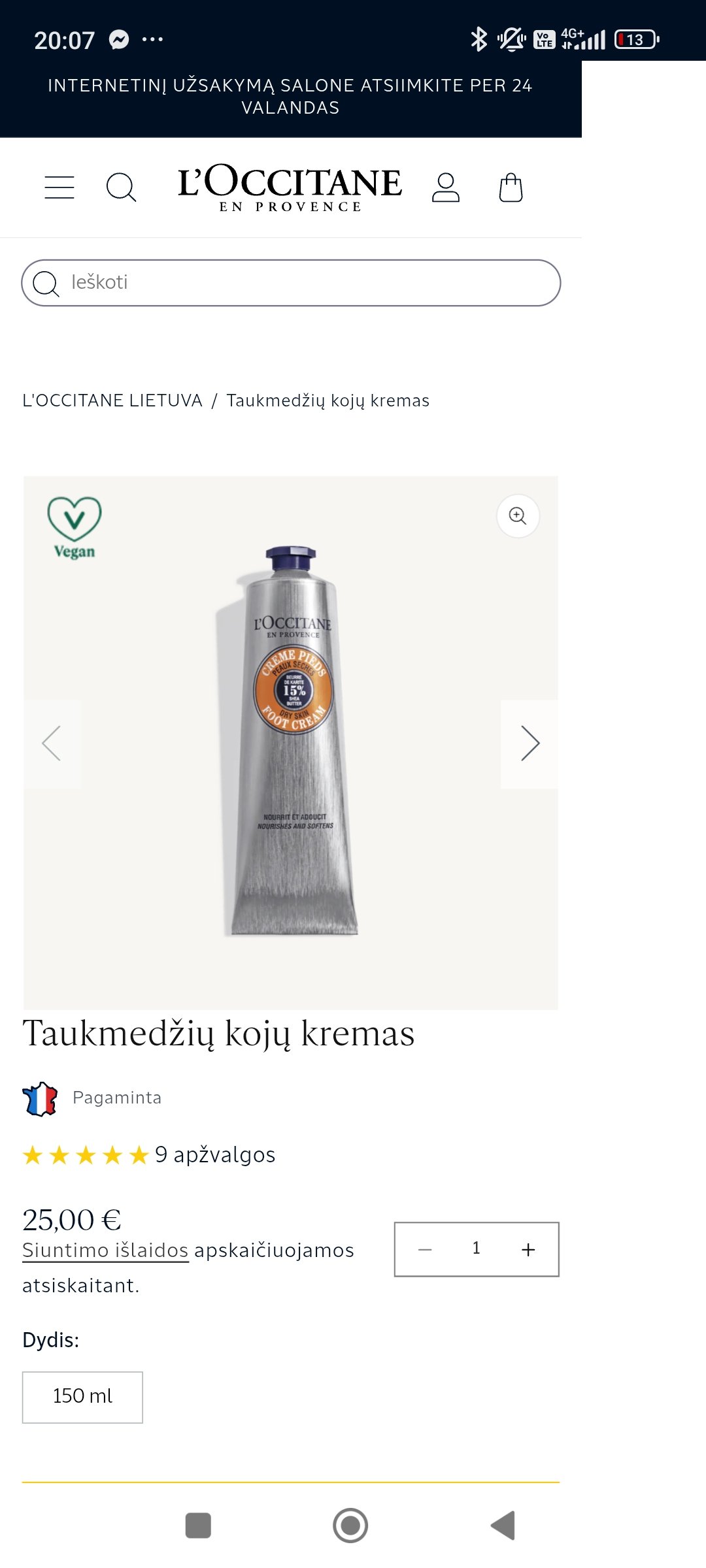This screenshot has height=1568, width=706.
Task: Show next product image with right arrow
Action: pyautogui.click(x=529, y=743)
